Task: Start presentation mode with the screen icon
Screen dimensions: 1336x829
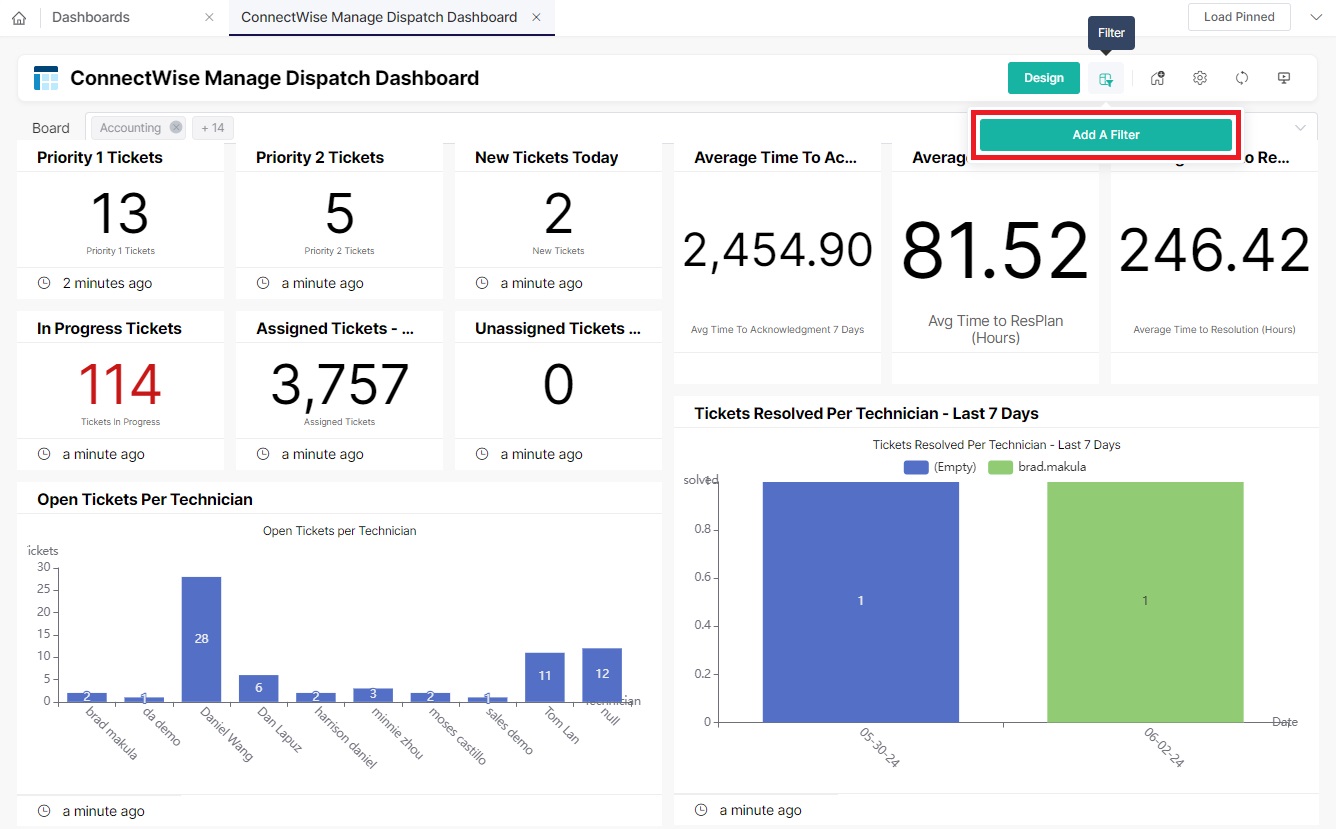Action: (1283, 77)
